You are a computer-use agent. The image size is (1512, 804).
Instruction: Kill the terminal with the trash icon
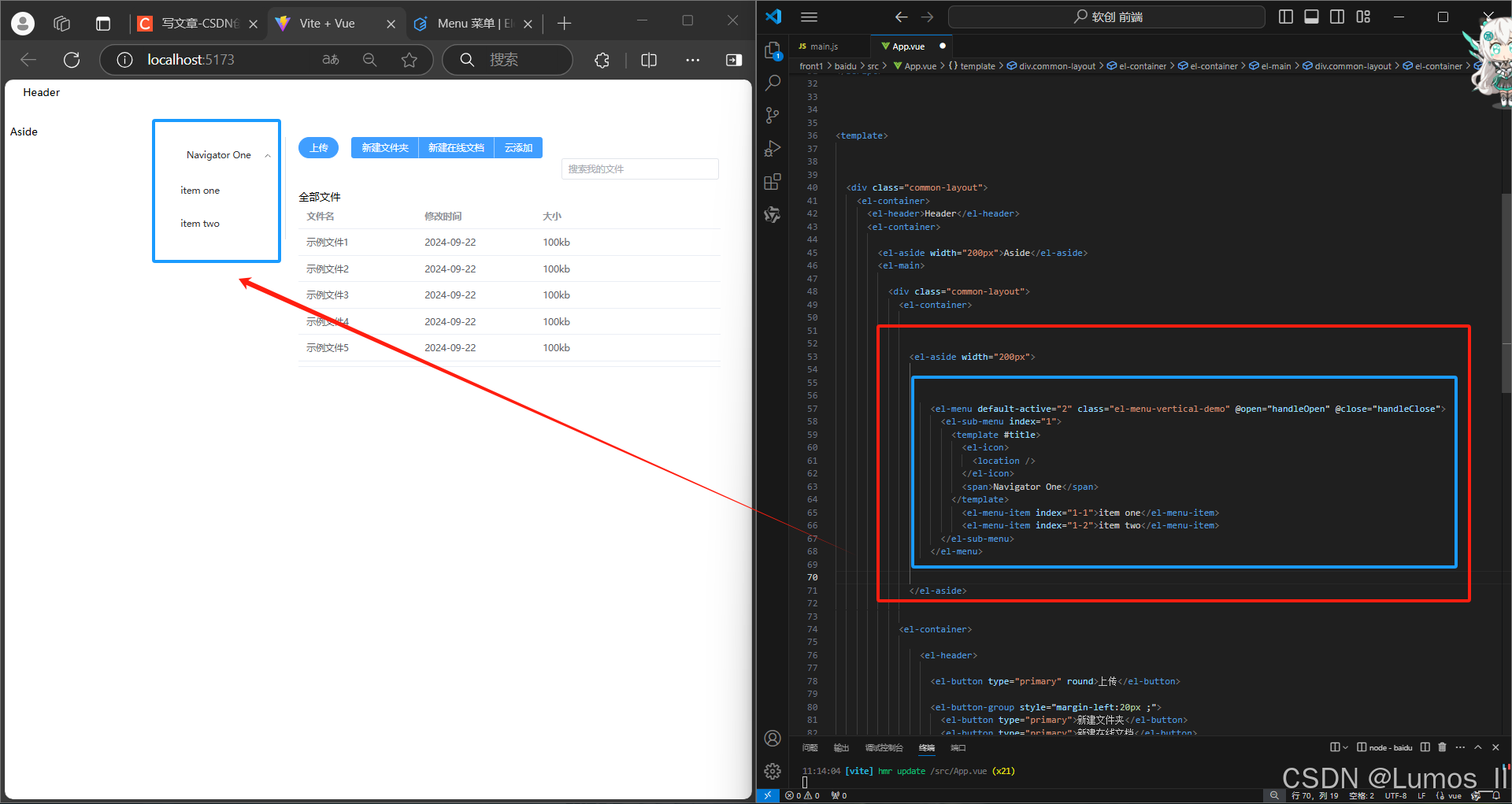tap(1442, 747)
